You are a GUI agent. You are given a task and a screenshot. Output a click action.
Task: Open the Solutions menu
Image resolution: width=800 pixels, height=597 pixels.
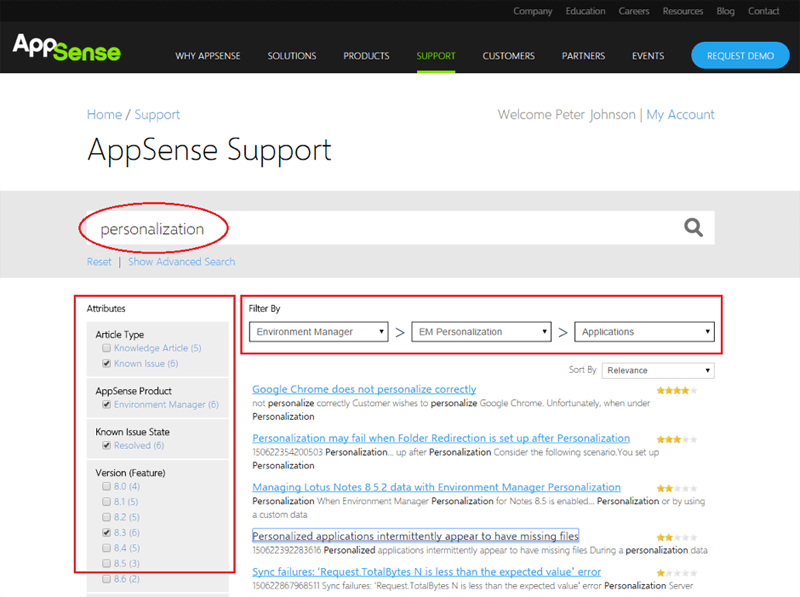pyautogui.click(x=292, y=56)
